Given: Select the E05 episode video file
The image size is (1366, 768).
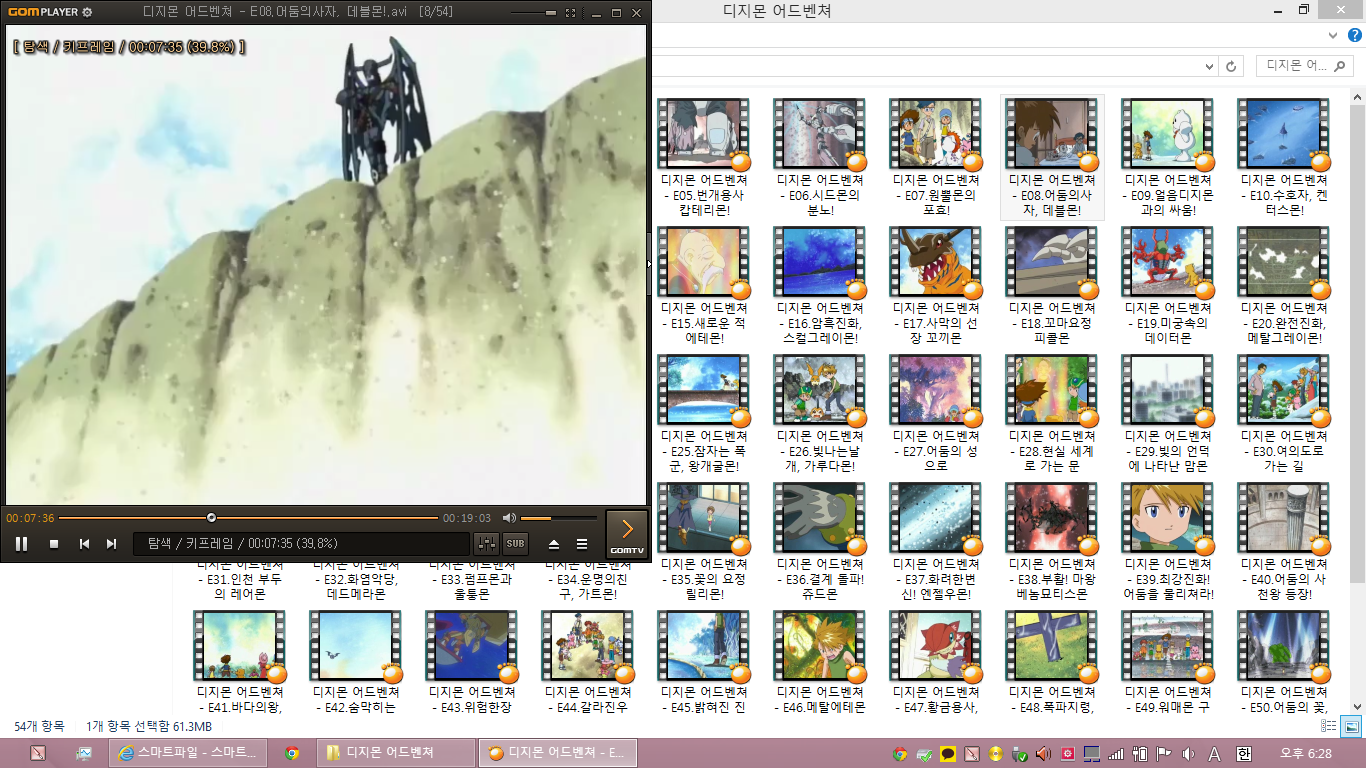Looking at the screenshot, I should pos(704,158).
